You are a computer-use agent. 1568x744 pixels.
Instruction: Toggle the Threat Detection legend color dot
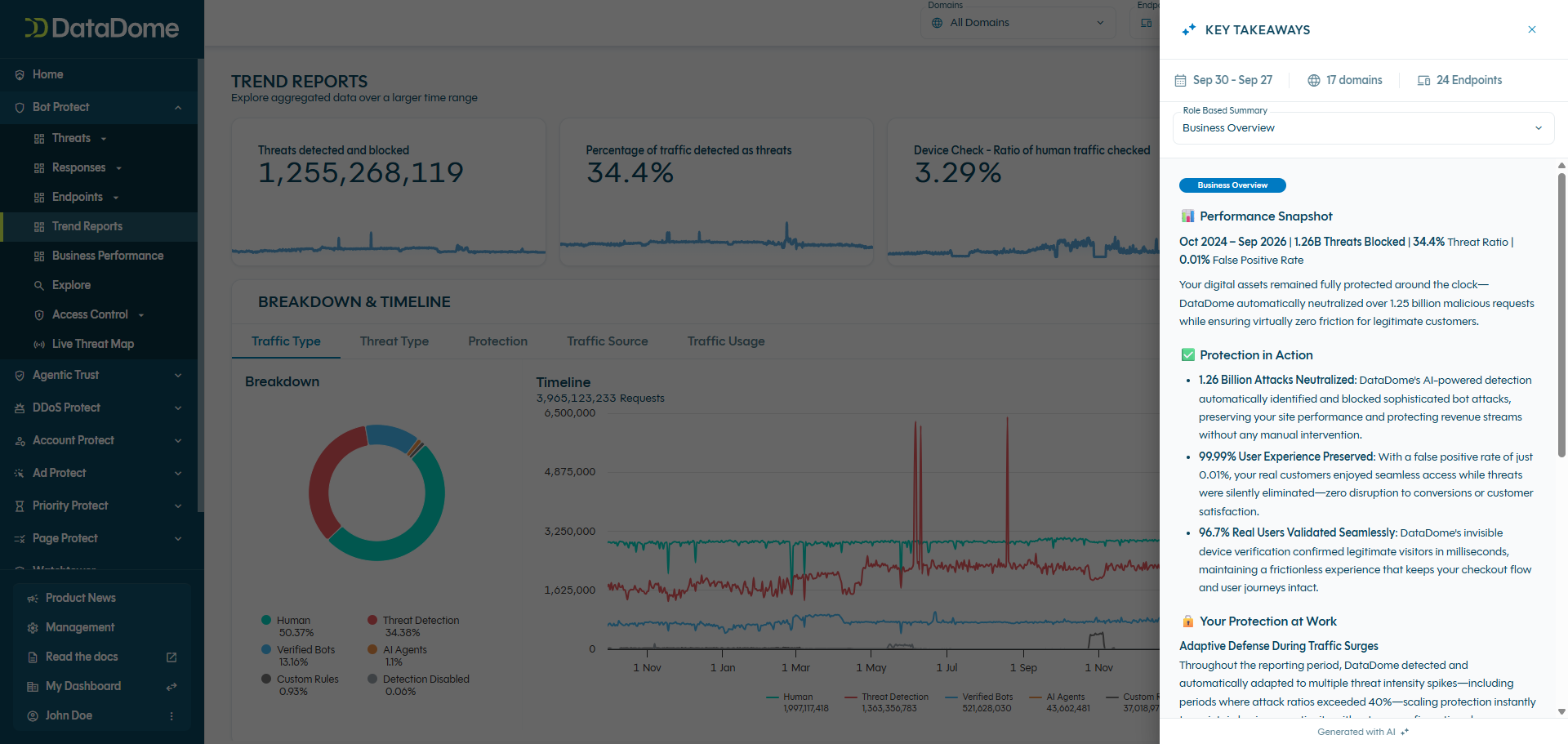coord(372,621)
